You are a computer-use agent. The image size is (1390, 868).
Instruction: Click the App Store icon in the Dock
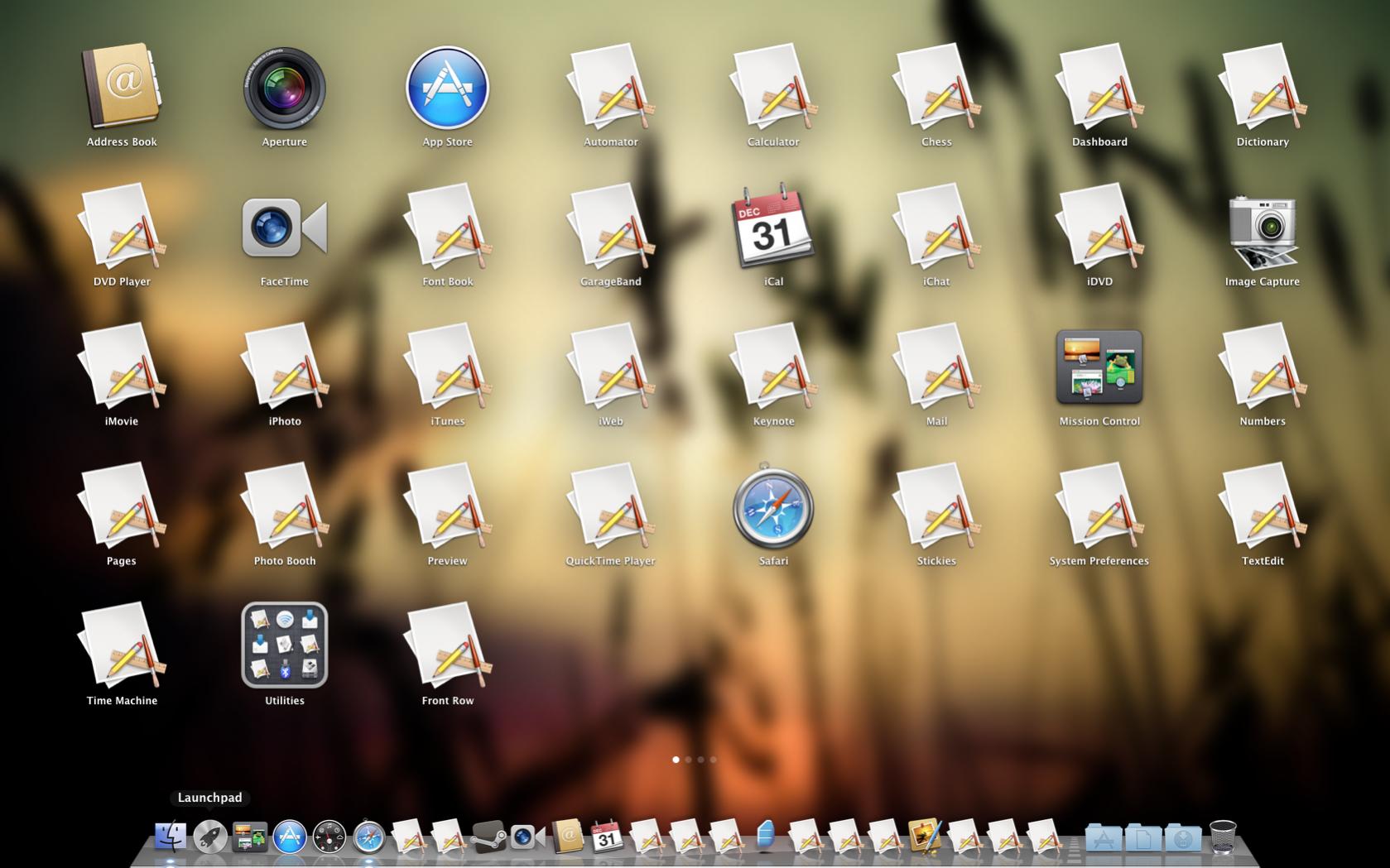[x=290, y=837]
